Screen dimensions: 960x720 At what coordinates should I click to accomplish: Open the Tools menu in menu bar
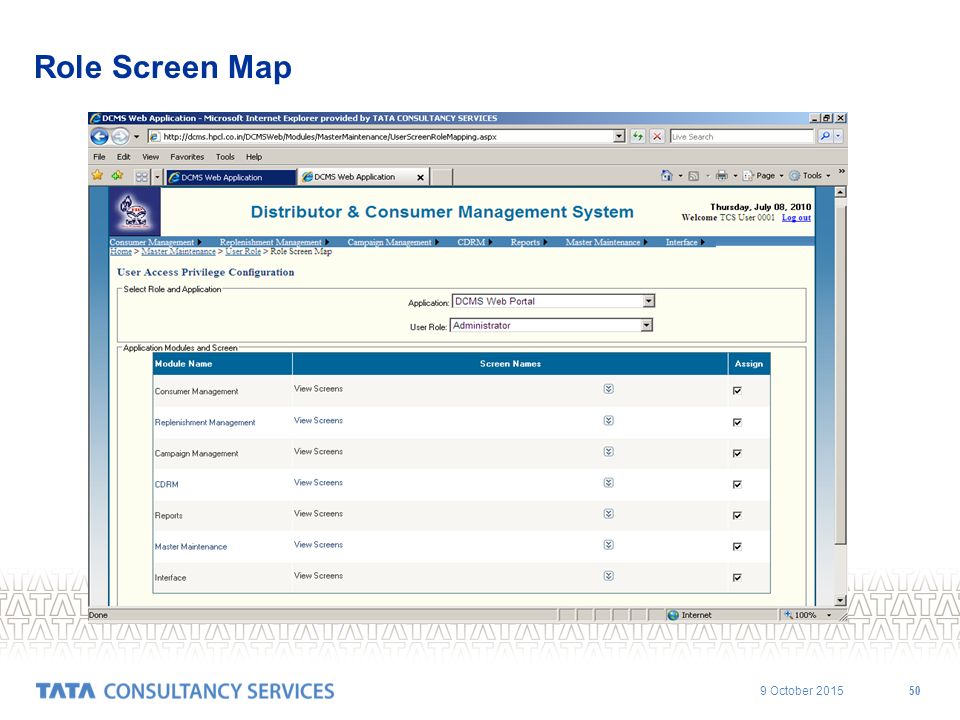click(x=225, y=157)
